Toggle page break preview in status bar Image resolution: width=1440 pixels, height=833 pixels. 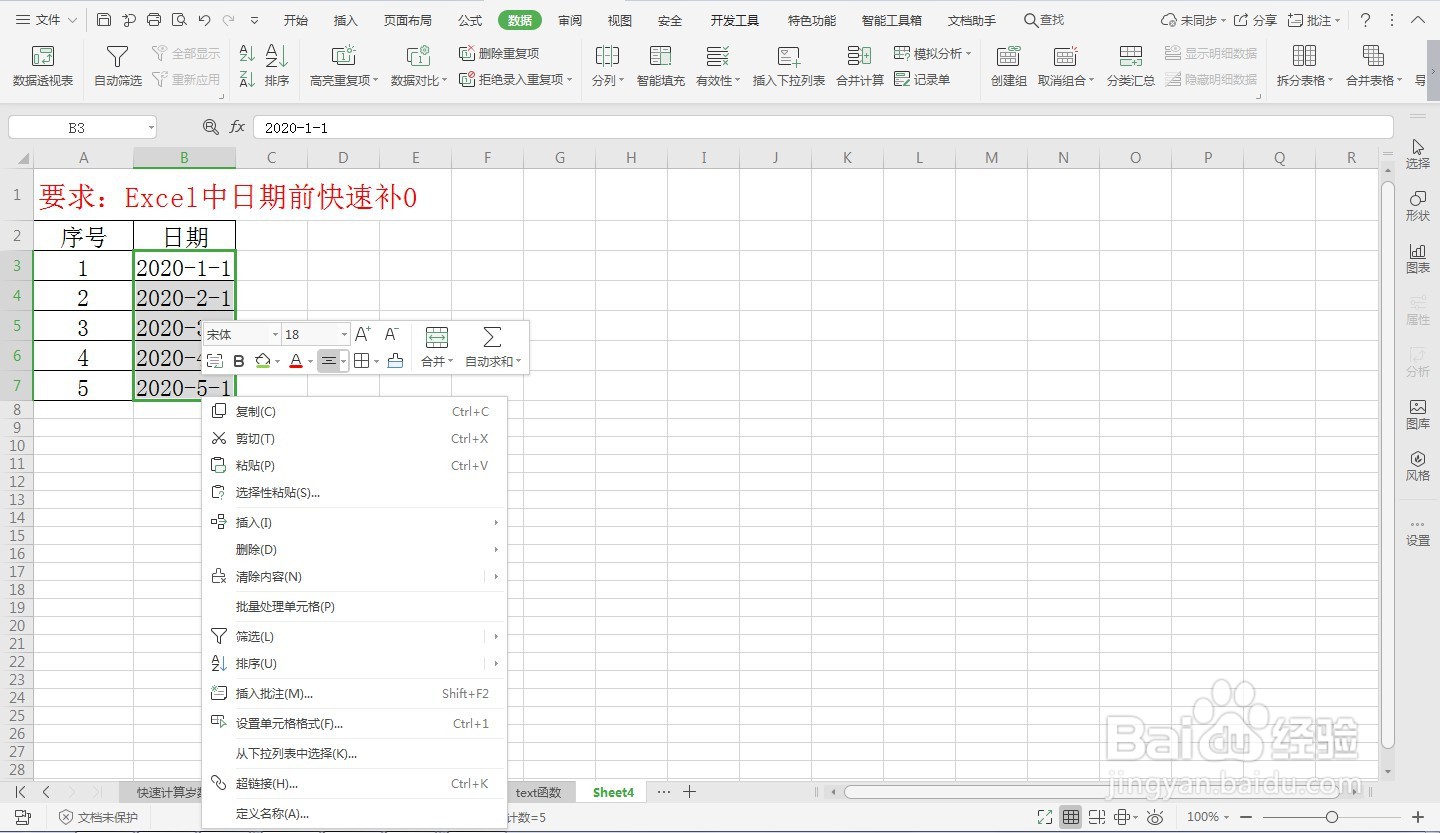(1097, 817)
